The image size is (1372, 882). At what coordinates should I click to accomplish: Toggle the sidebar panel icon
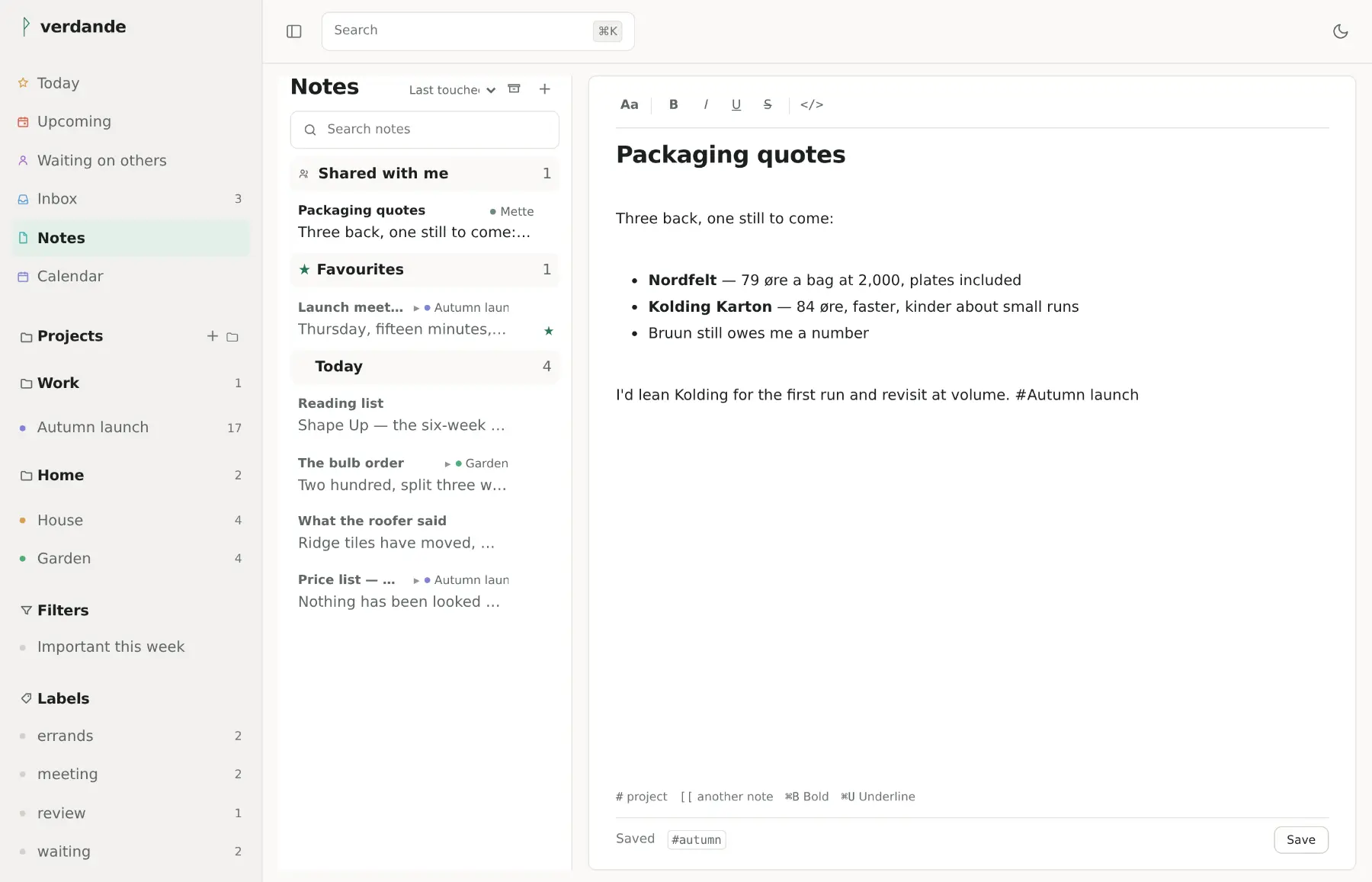[294, 31]
